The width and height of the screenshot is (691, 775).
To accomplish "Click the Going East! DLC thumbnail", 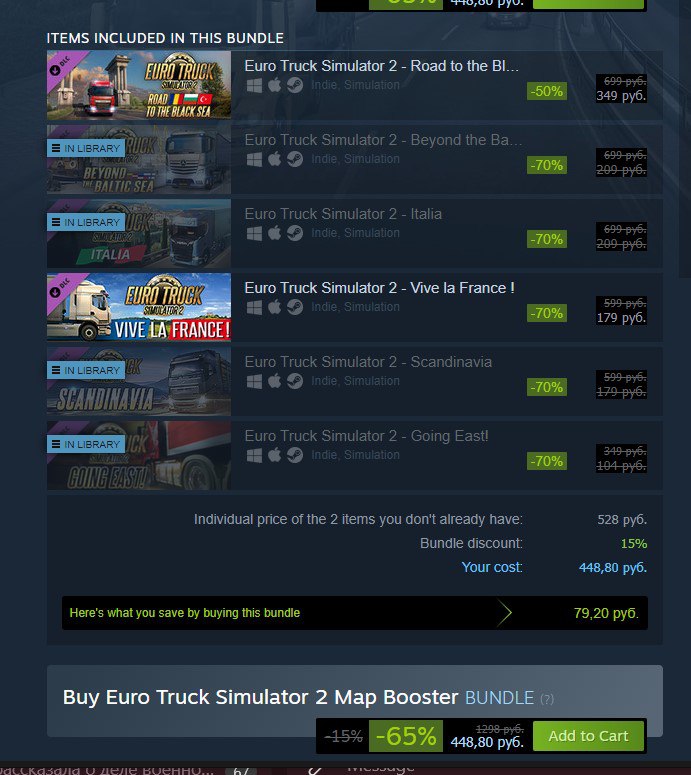I will click(x=139, y=455).
